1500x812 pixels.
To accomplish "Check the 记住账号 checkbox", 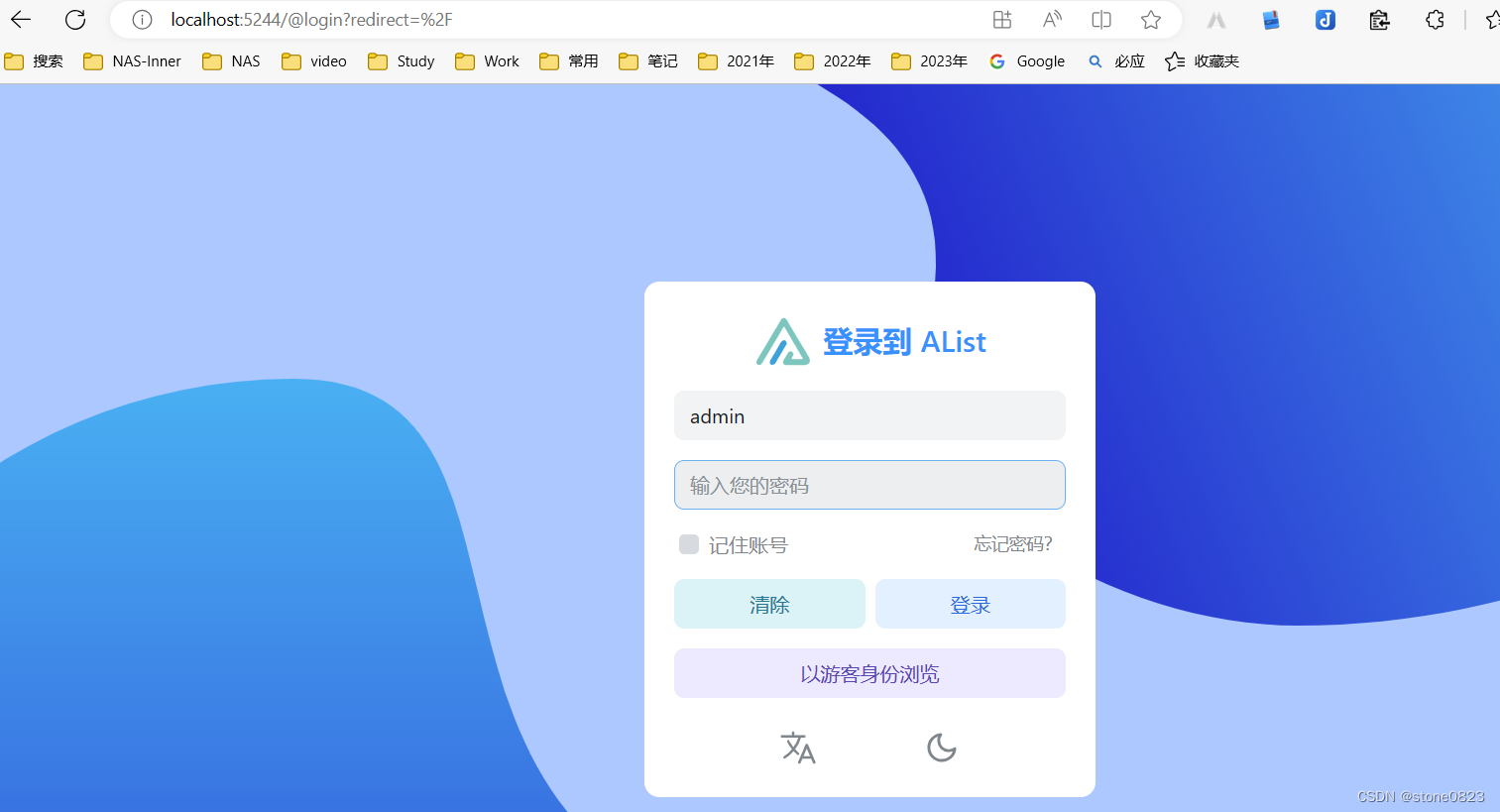I will (x=689, y=544).
